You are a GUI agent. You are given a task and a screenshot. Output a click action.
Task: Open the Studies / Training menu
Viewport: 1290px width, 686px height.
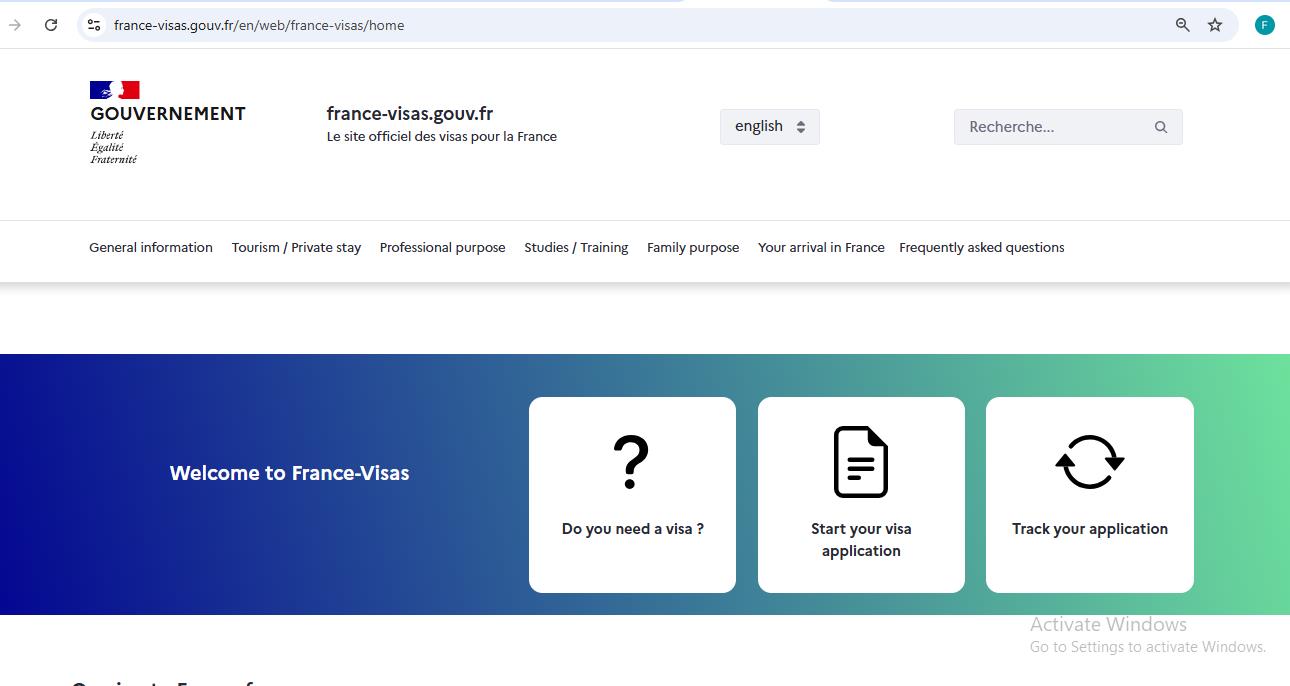[x=576, y=247]
